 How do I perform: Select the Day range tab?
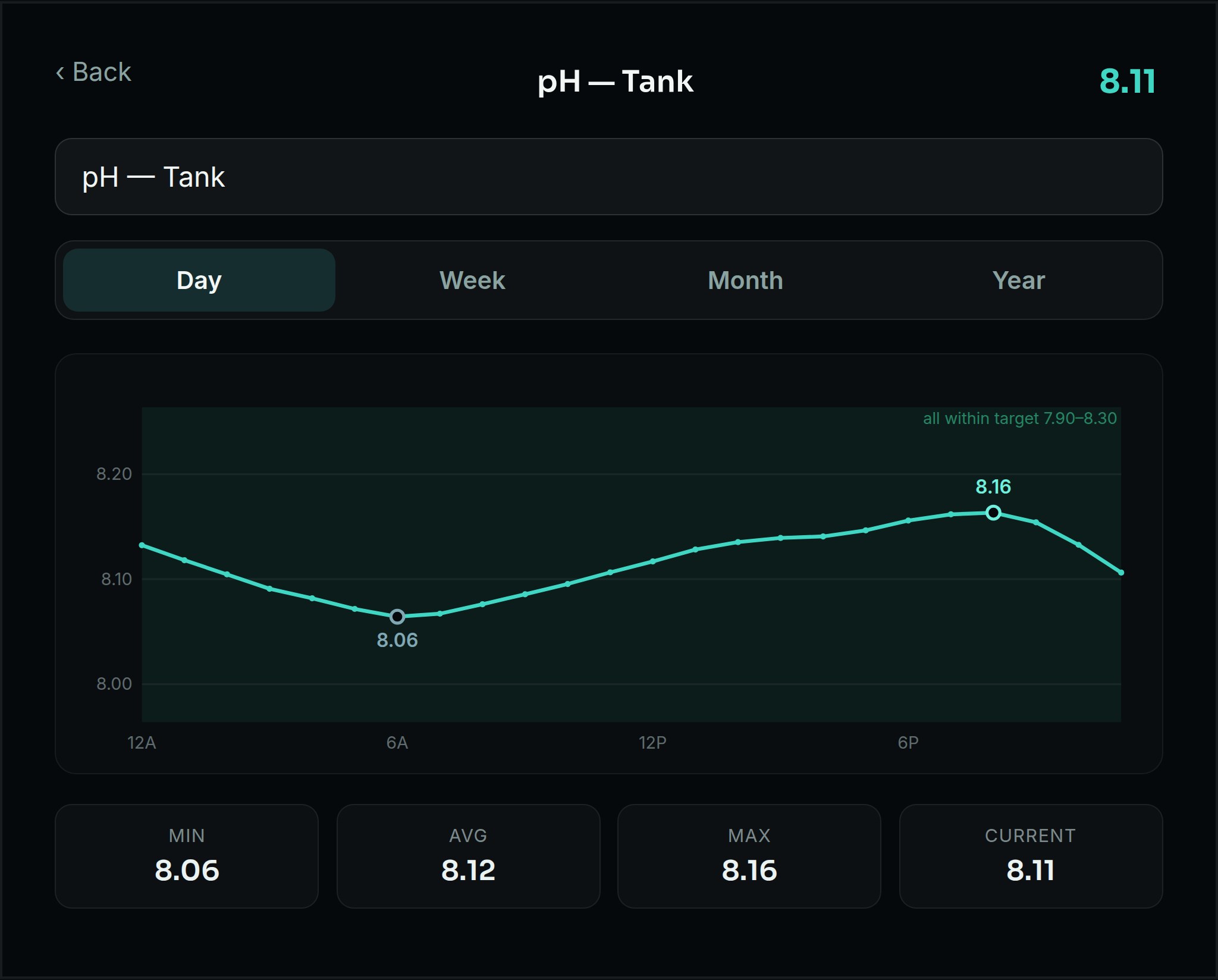coord(199,280)
